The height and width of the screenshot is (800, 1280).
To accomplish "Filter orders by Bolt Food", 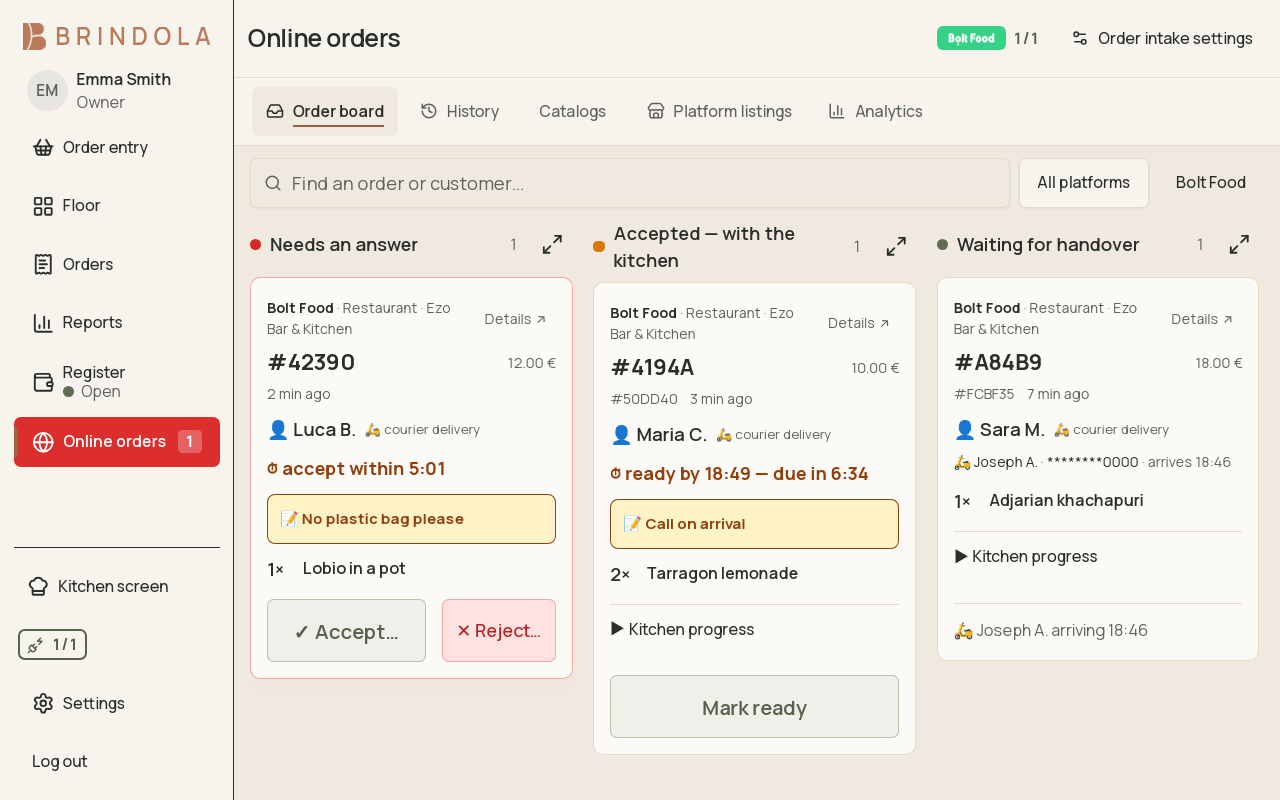I will 1211,182.
